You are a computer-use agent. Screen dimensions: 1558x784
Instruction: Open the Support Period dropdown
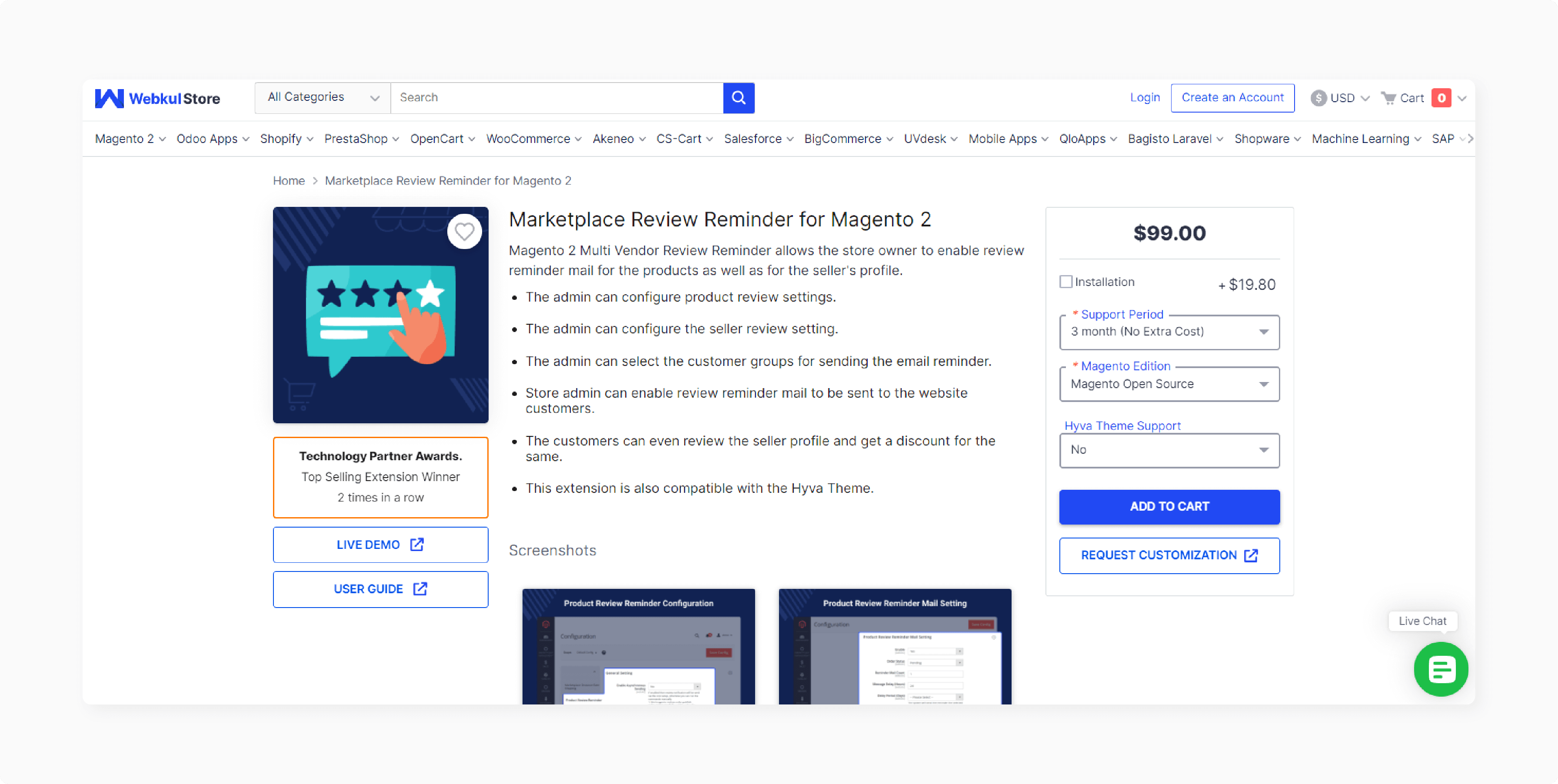(1169, 332)
